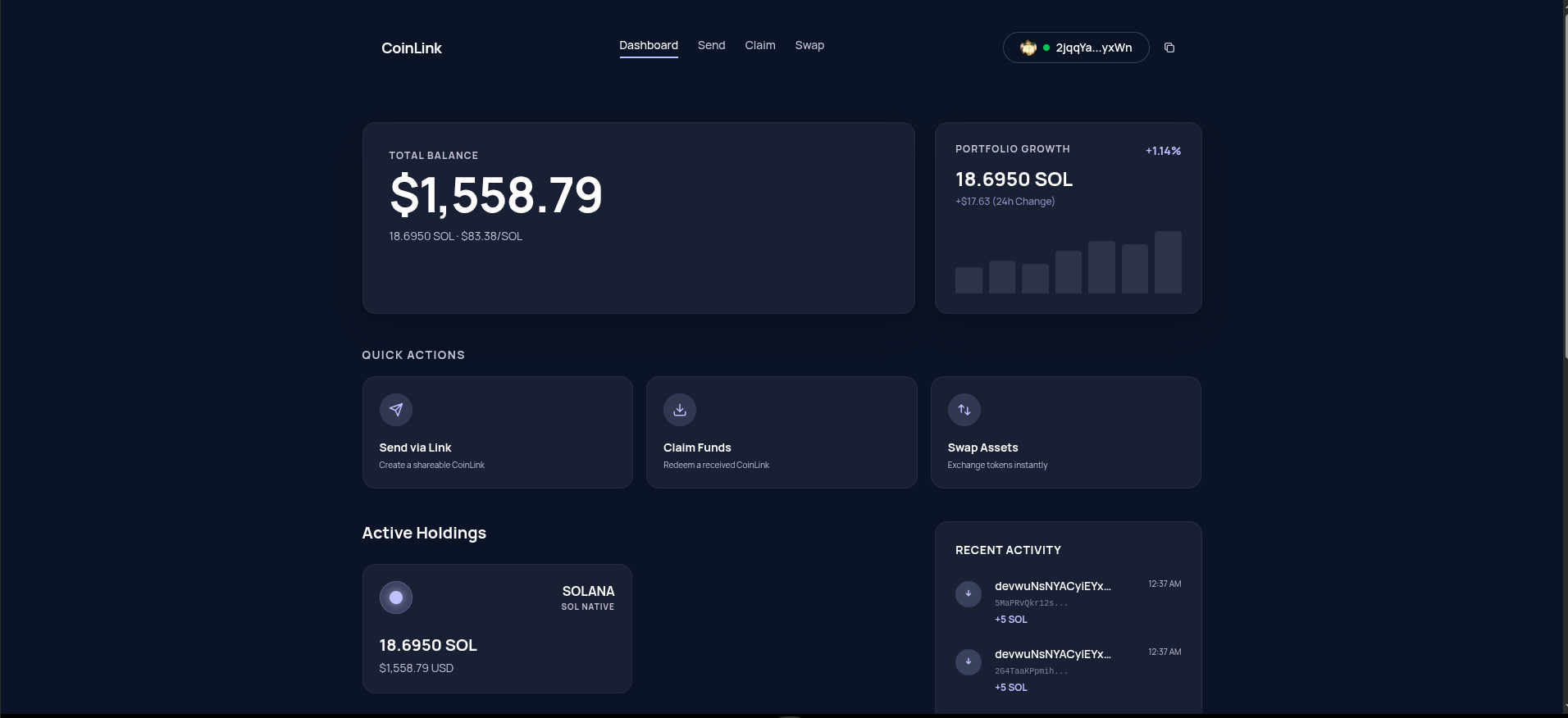1568x718 pixels.
Task: Click the Active Holdings heading
Action: 424,533
